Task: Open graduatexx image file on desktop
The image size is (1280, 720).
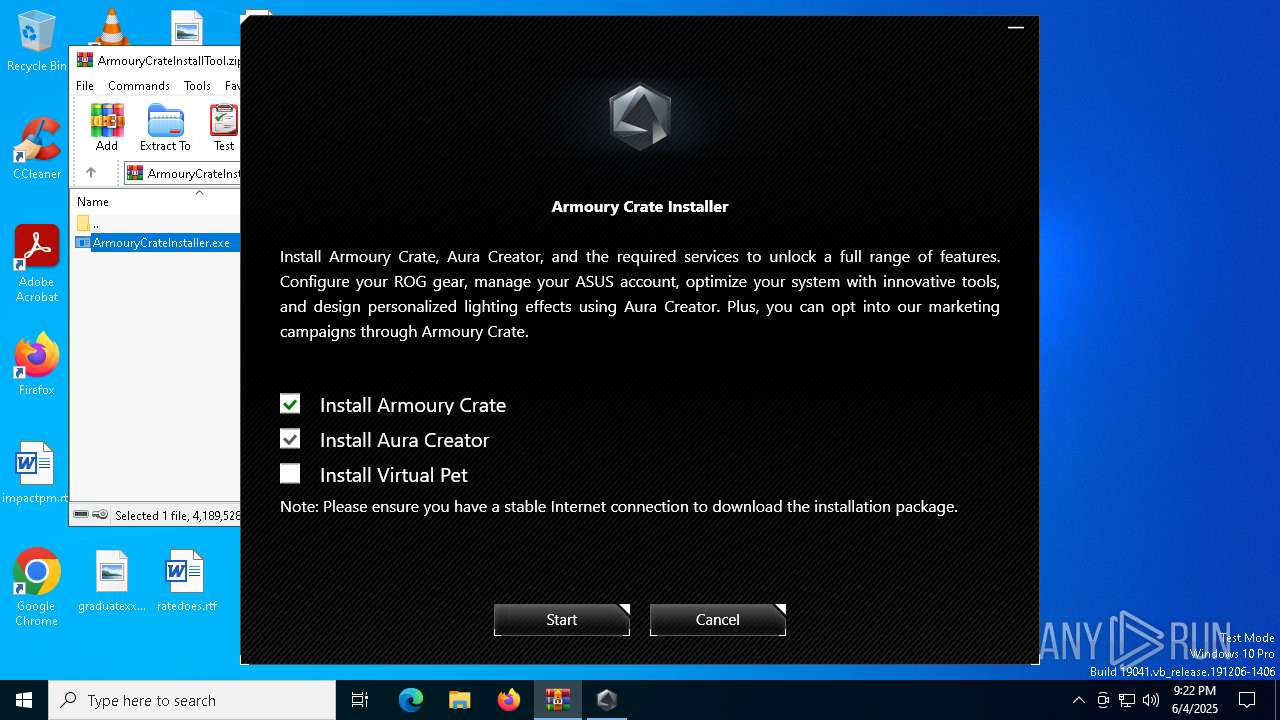Action: [112, 581]
